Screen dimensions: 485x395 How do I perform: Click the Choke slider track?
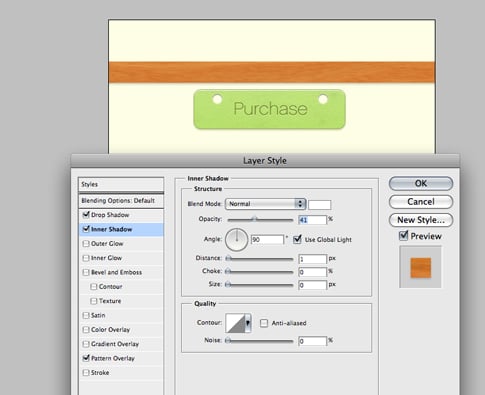coord(260,272)
